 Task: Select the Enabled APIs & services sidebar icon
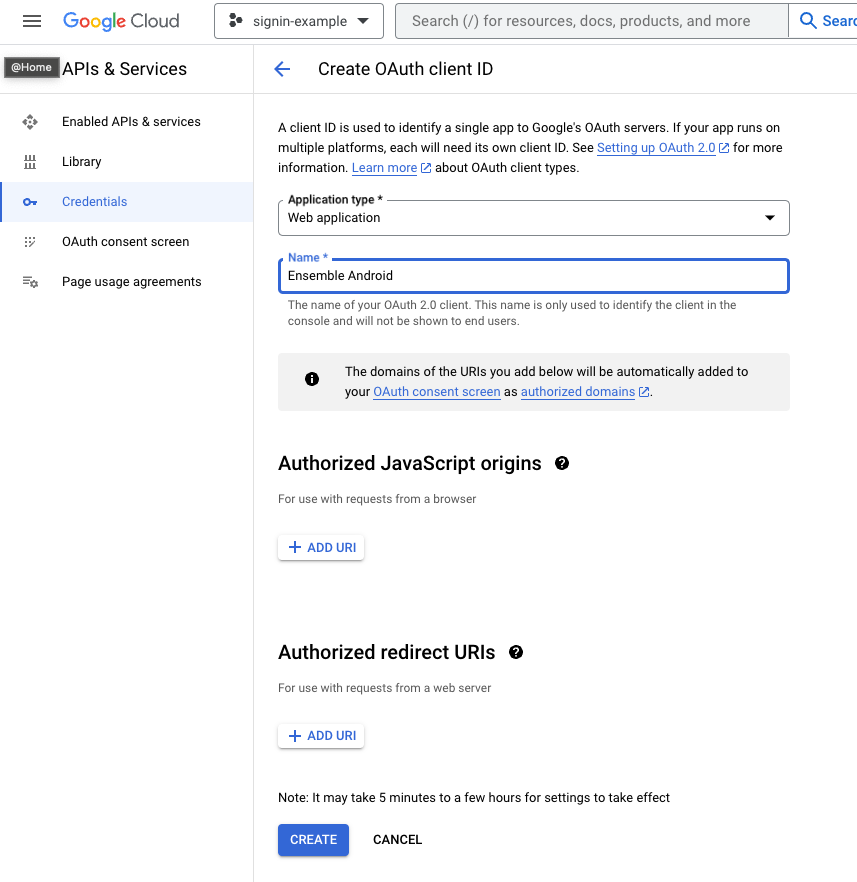31,121
